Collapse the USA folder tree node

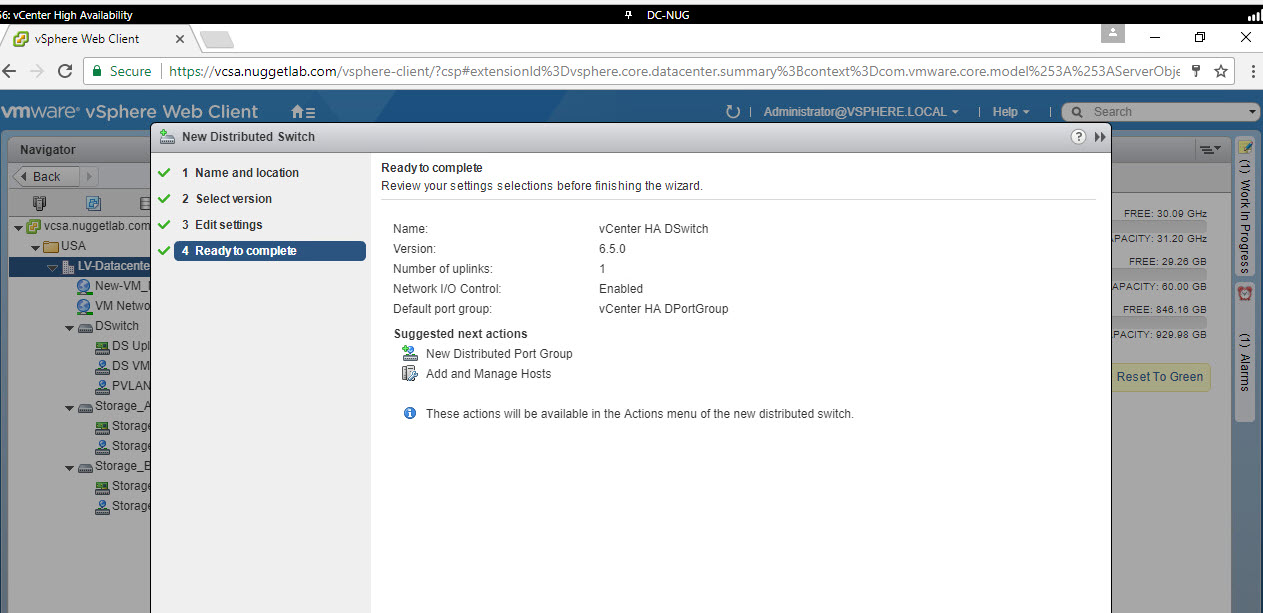coord(35,247)
